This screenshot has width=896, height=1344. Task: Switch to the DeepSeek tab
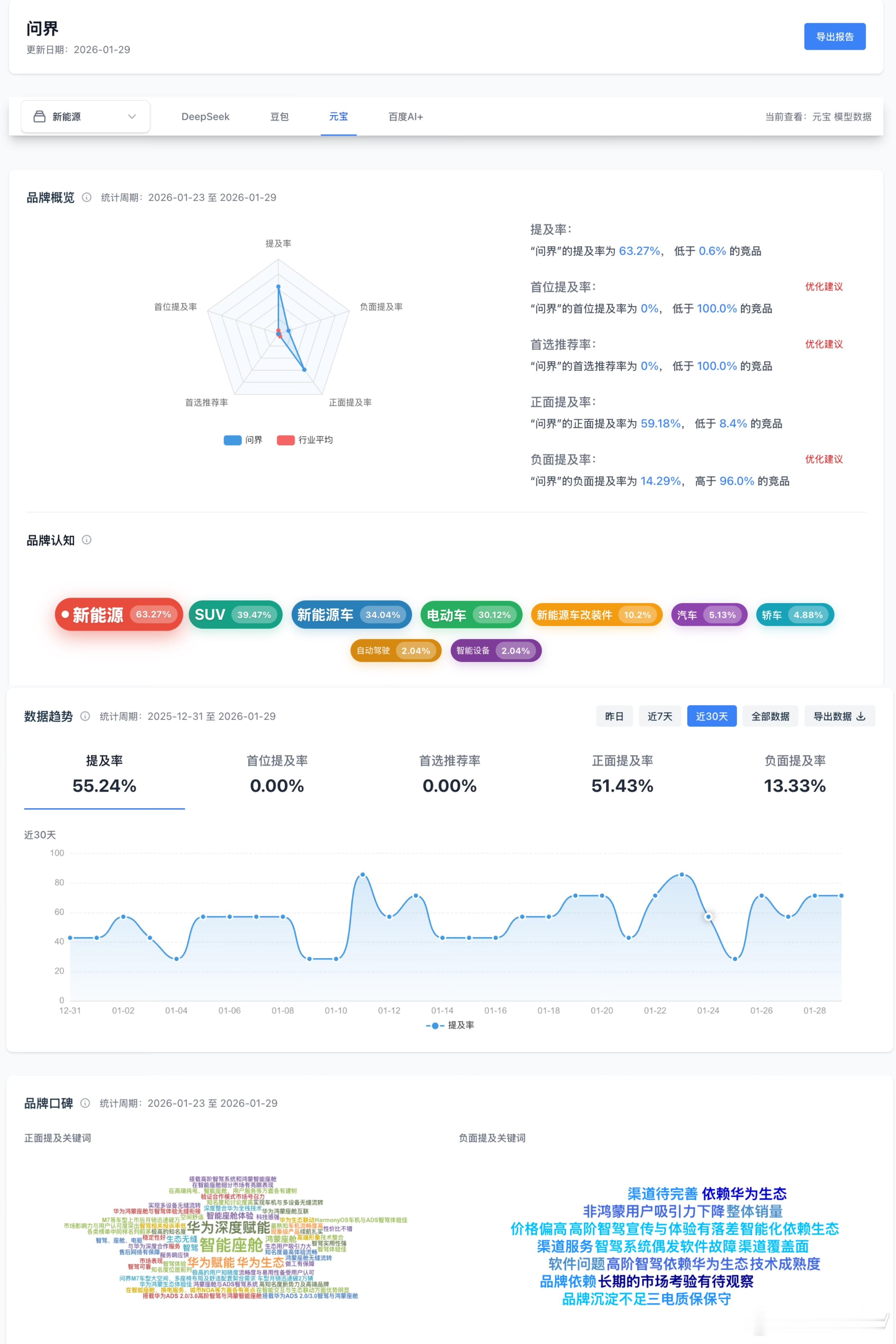(205, 116)
